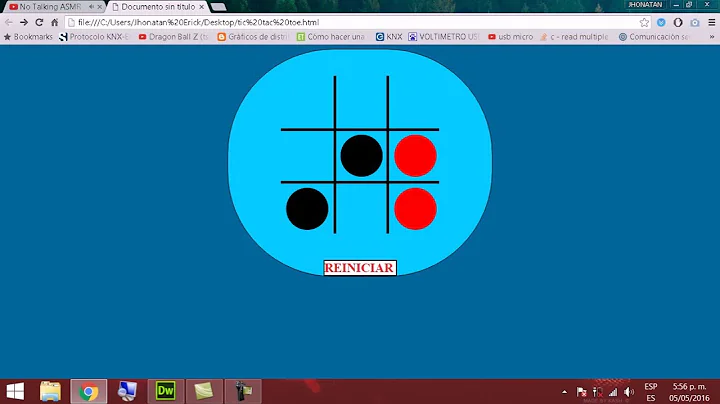Viewport: 720px width, 404px height.
Task: Click the REINICIAR button
Action: click(360, 268)
